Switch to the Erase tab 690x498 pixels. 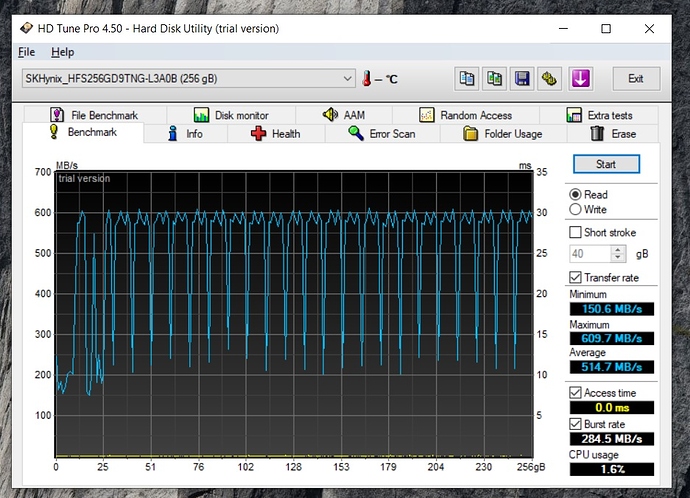[613, 134]
